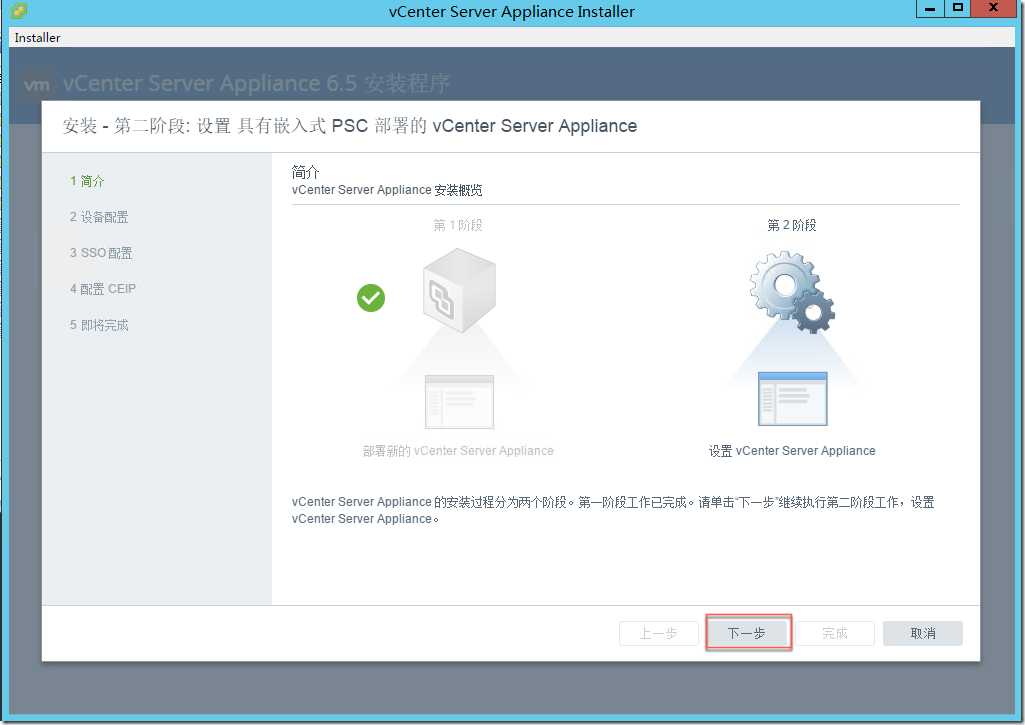The image size is (1025, 725).
Task: Click the stage 1 vSphere cube icon
Action: coord(459,290)
